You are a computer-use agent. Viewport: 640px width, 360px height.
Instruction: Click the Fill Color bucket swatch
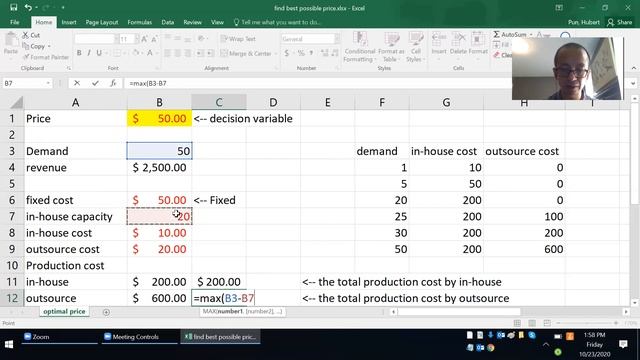click(x=136, y=53)
